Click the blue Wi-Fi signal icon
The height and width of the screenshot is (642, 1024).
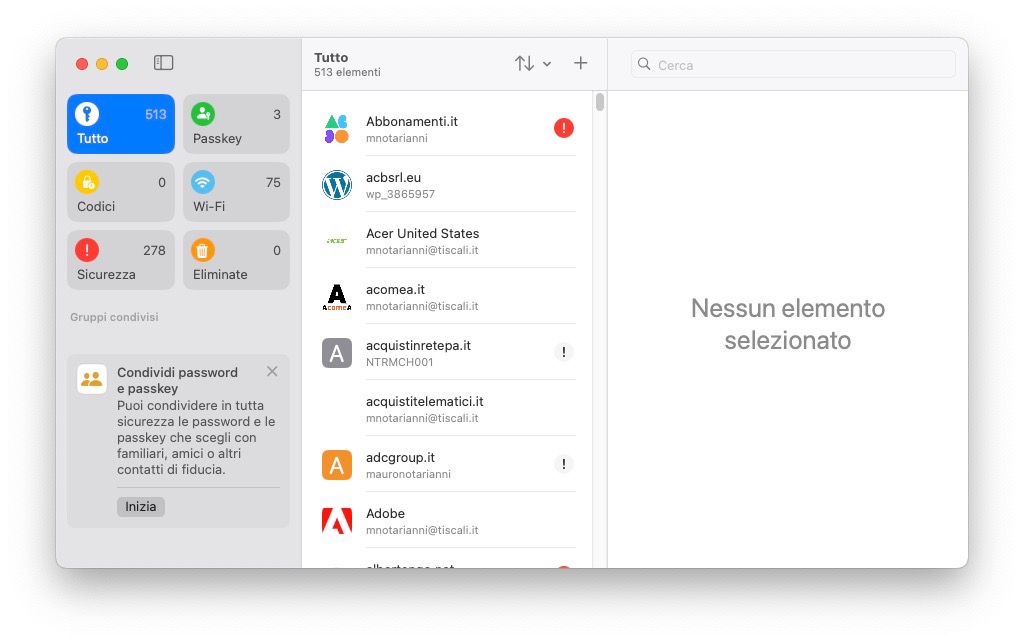point(203,182)
